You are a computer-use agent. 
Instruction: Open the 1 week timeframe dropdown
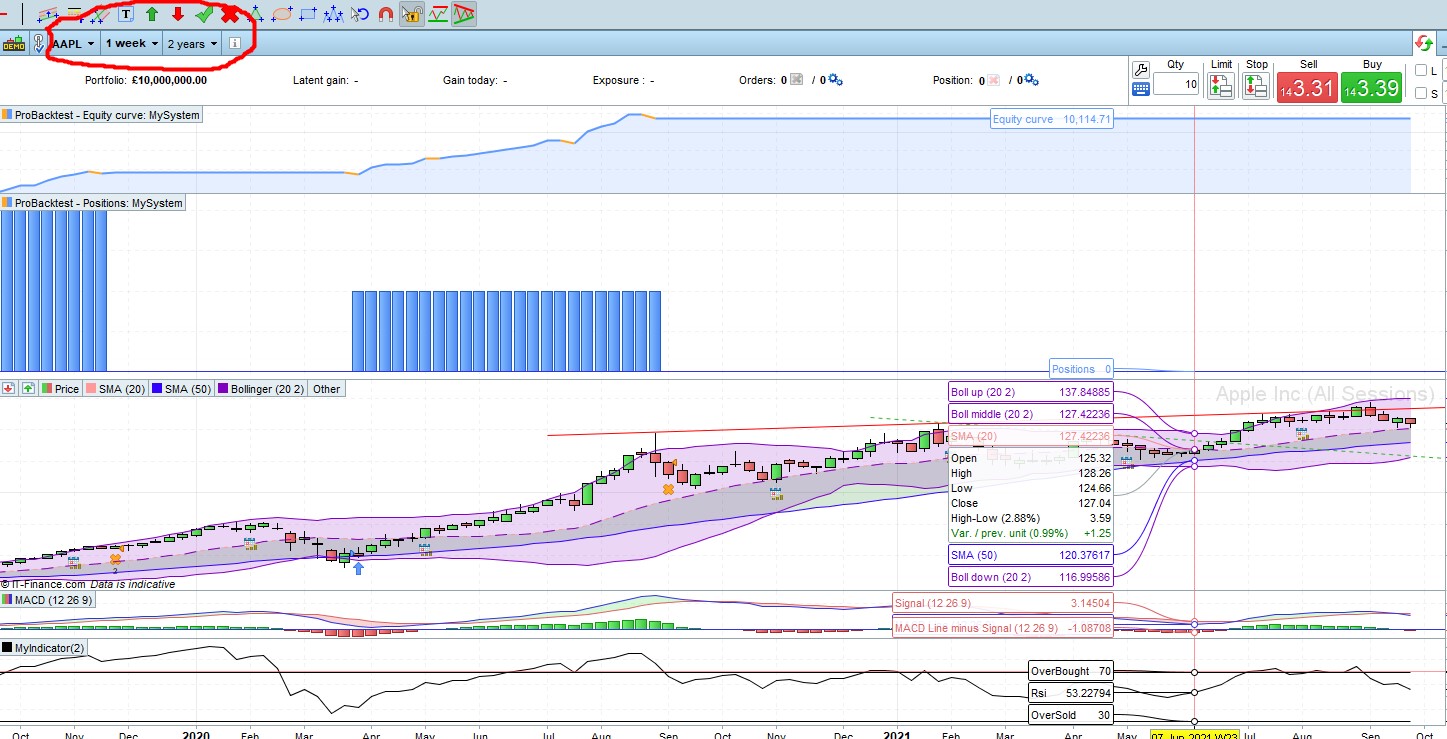coord(132,44)
